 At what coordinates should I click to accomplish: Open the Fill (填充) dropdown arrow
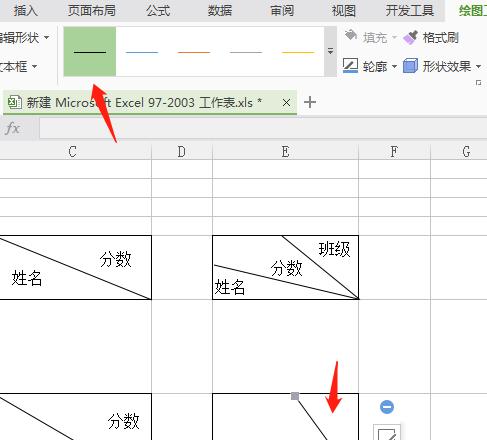click(x=394, y=37)
